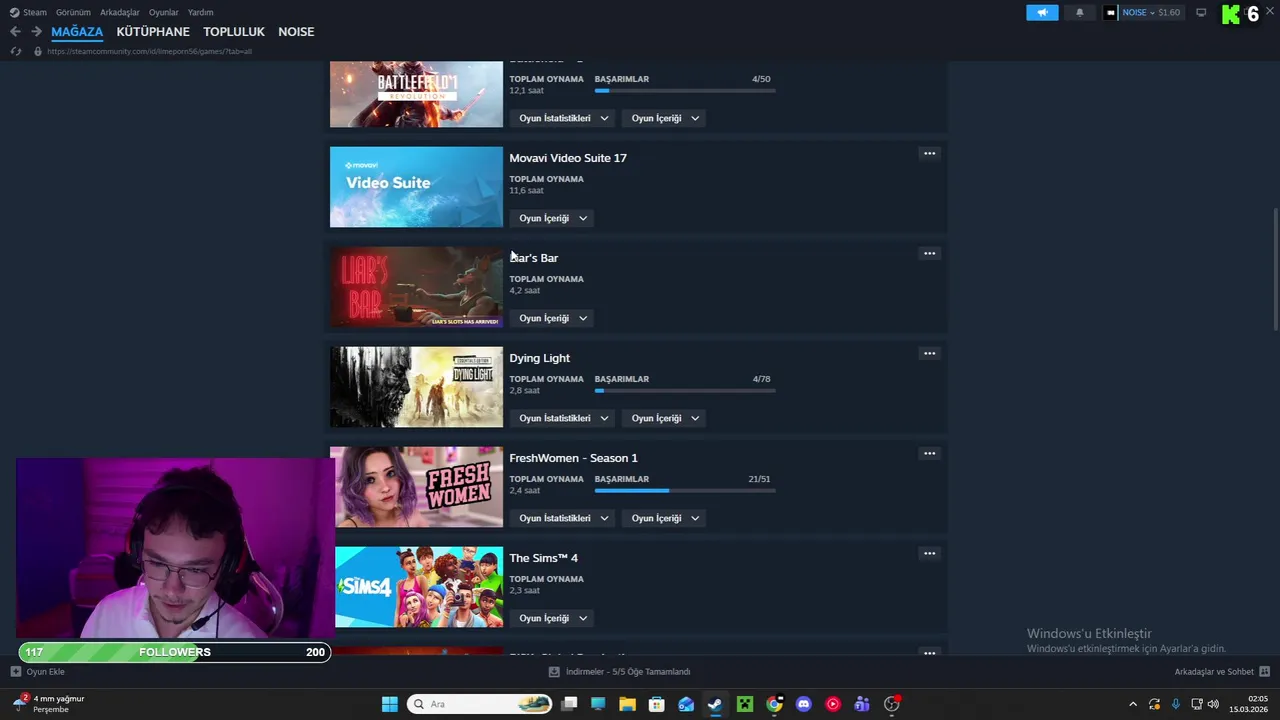Open the Windows Start menu
The height and width of the screenshot is (720, 1280).
click(390, 704)
